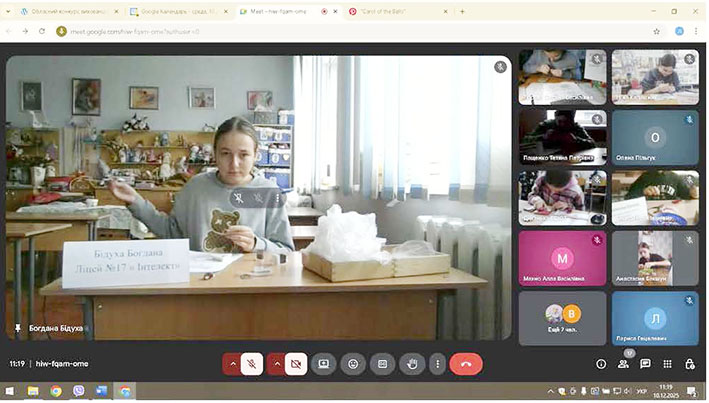Click the red leave call button
This screenshot has height=403, width=709.
pos(466,364)
